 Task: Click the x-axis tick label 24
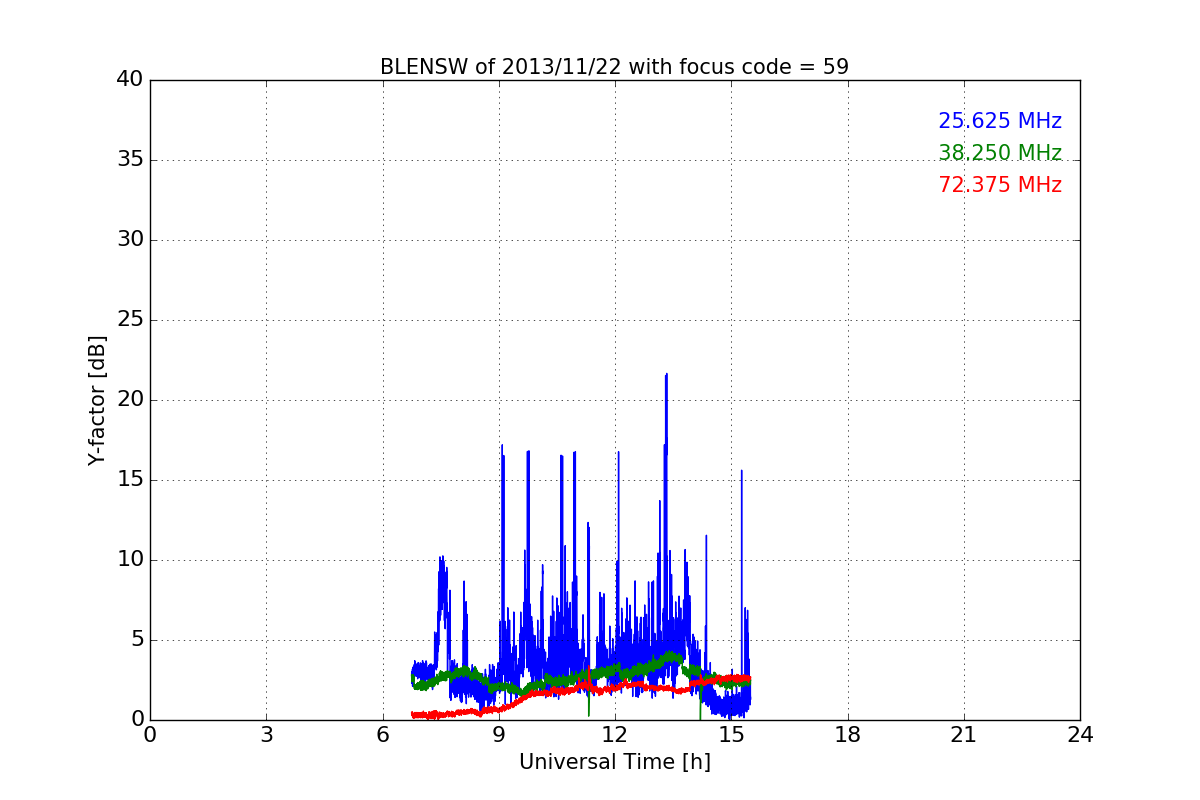[x=1080, y=735]
